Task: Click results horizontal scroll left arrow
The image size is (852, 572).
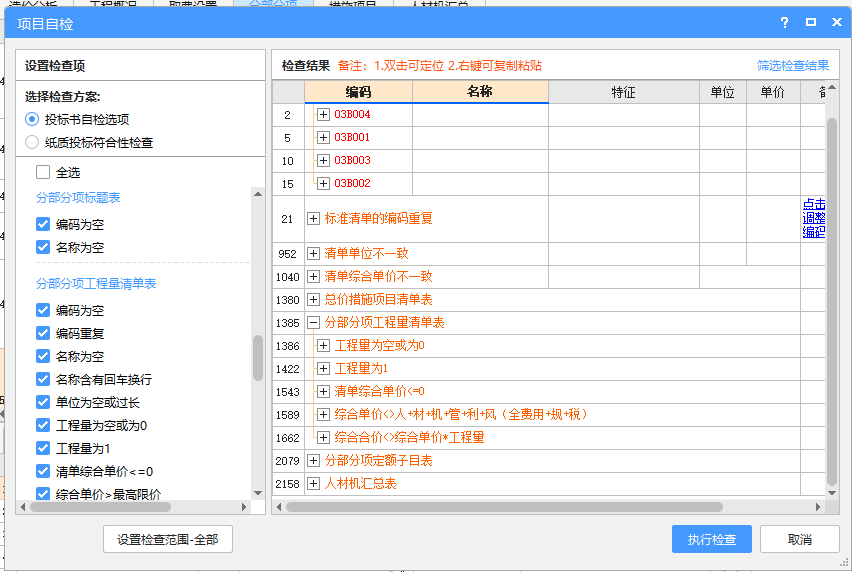Action: click(x=279, y=507)
